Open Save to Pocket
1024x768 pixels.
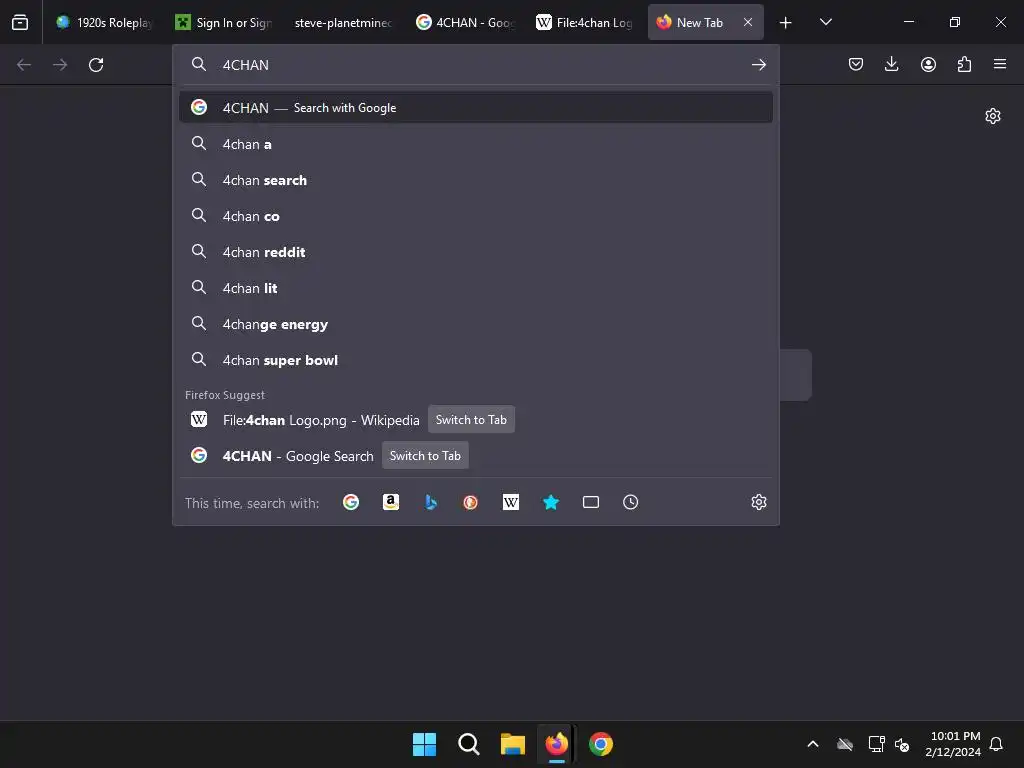[856, 64]
